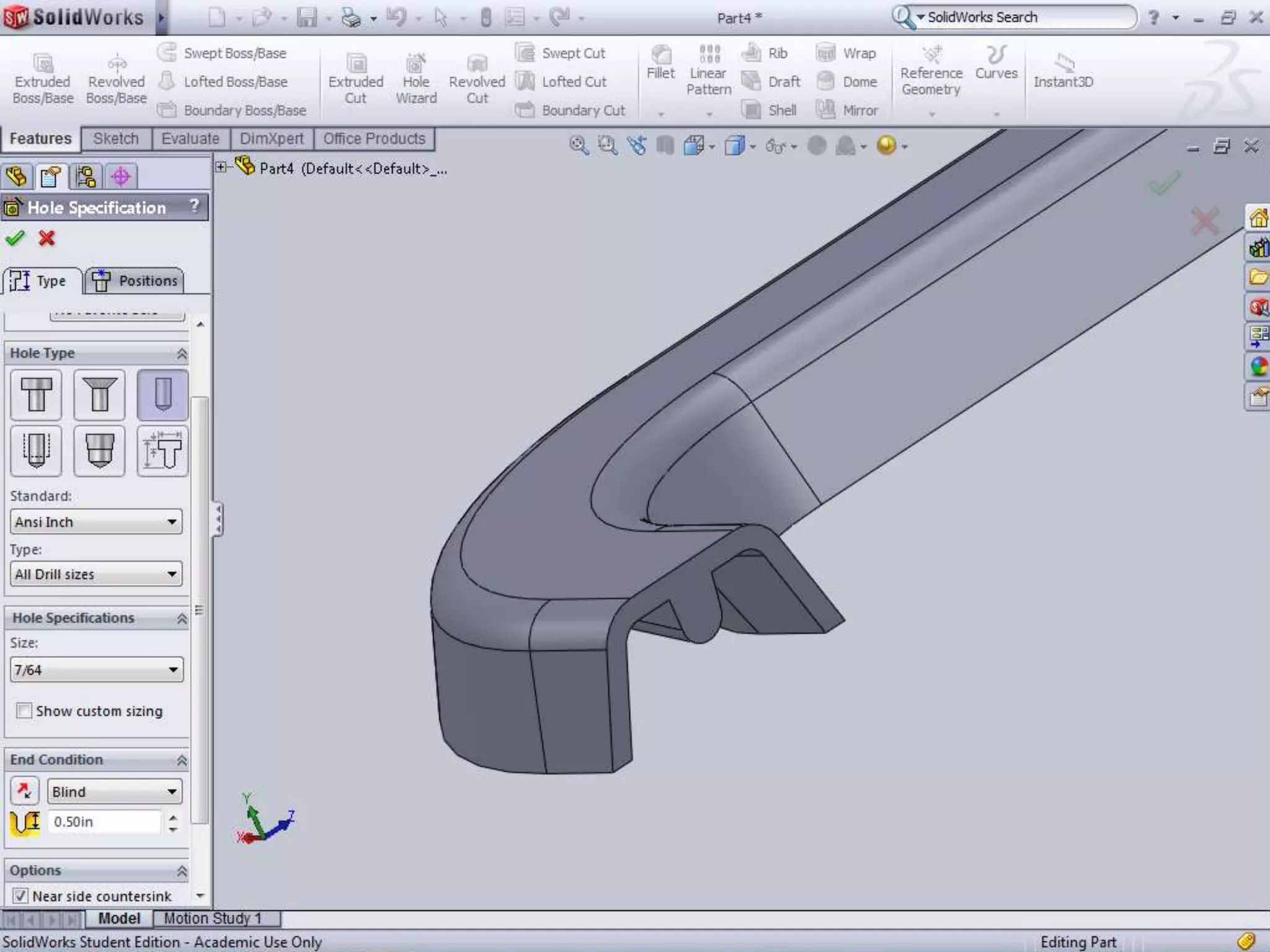Open the Blind end condition dropdown
1270x952 pixels.
(114, 791)
